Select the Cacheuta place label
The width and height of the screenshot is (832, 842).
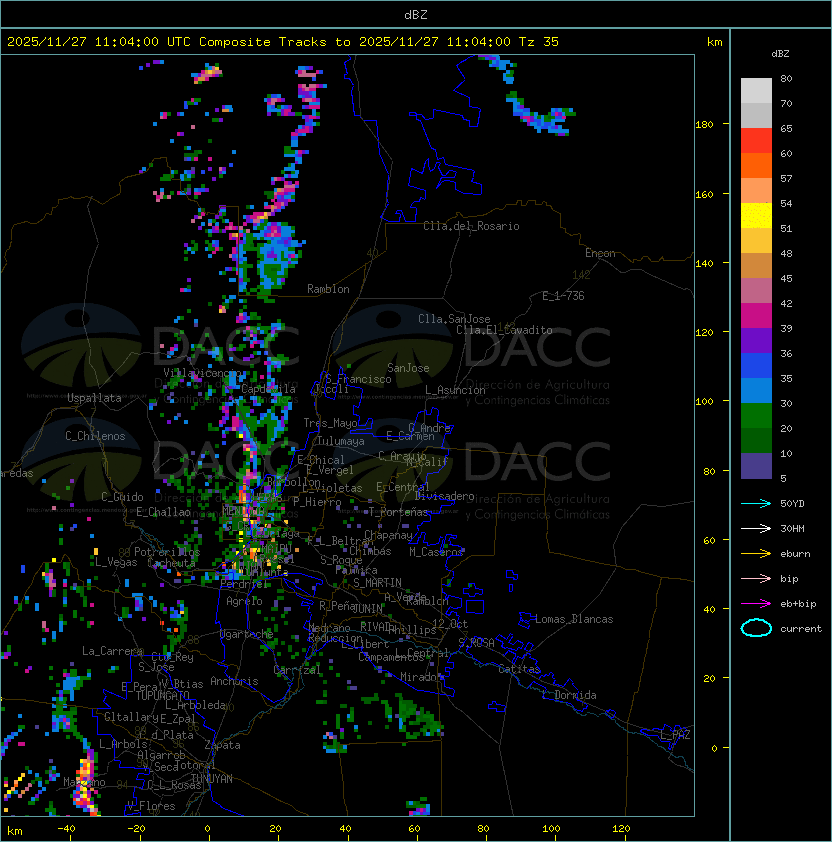pos(172,563)
